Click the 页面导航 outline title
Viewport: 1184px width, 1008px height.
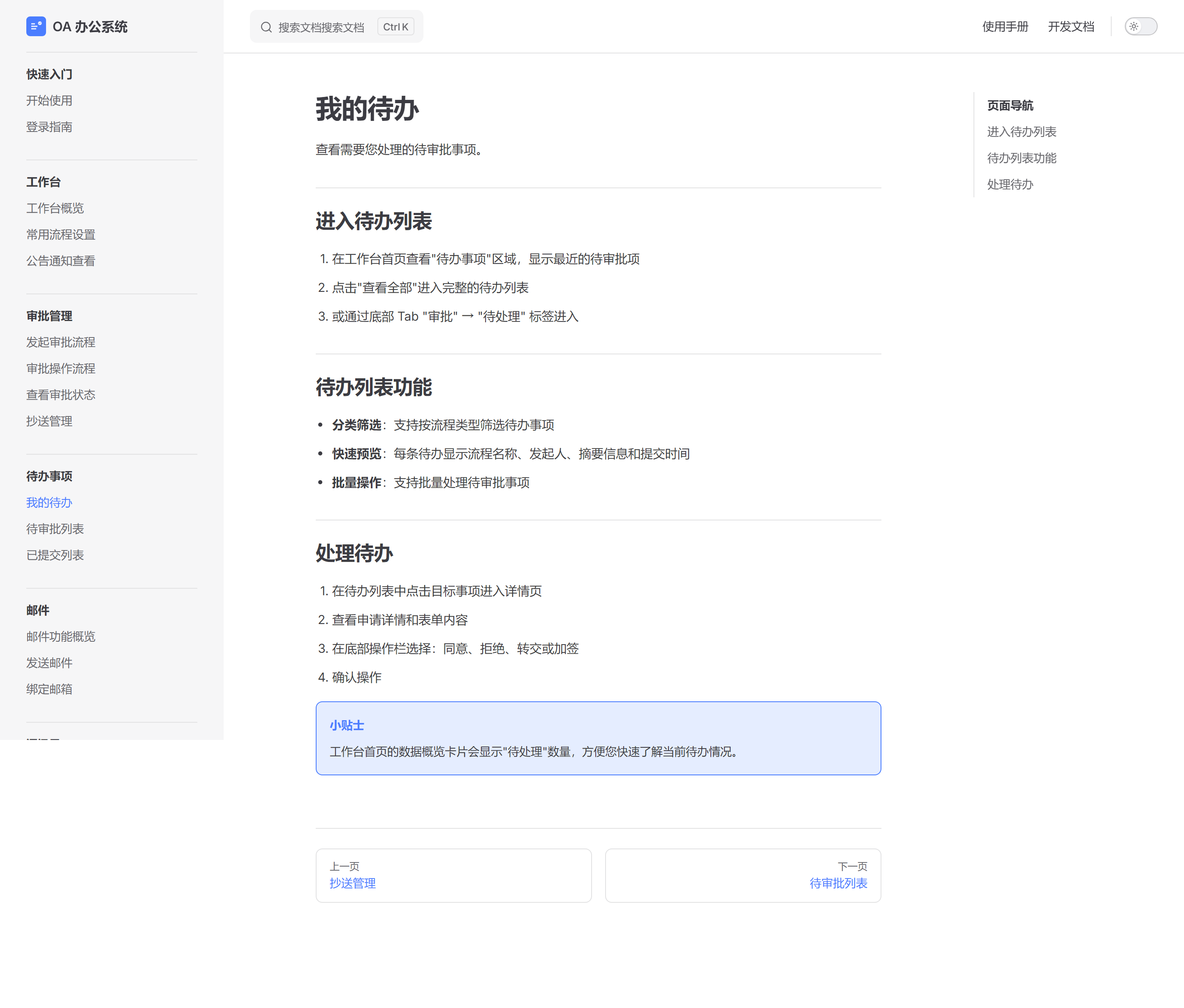click(1010, 106)
